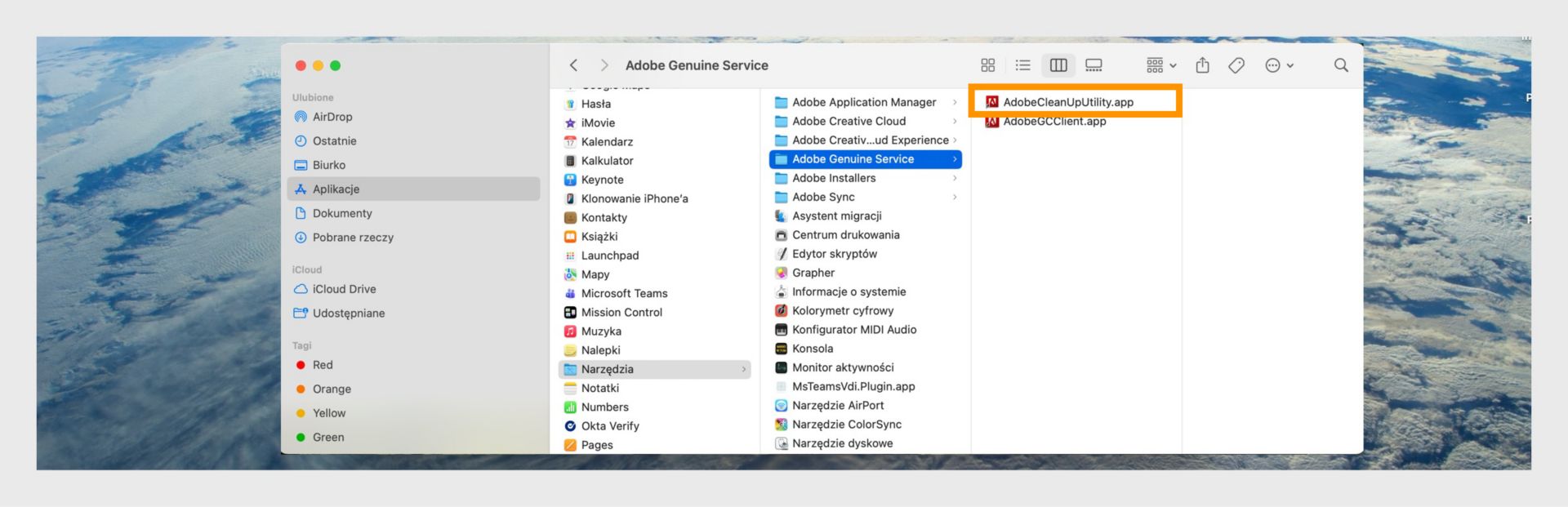
Task: Select the Okta Verify app
Action: [655, 425]
